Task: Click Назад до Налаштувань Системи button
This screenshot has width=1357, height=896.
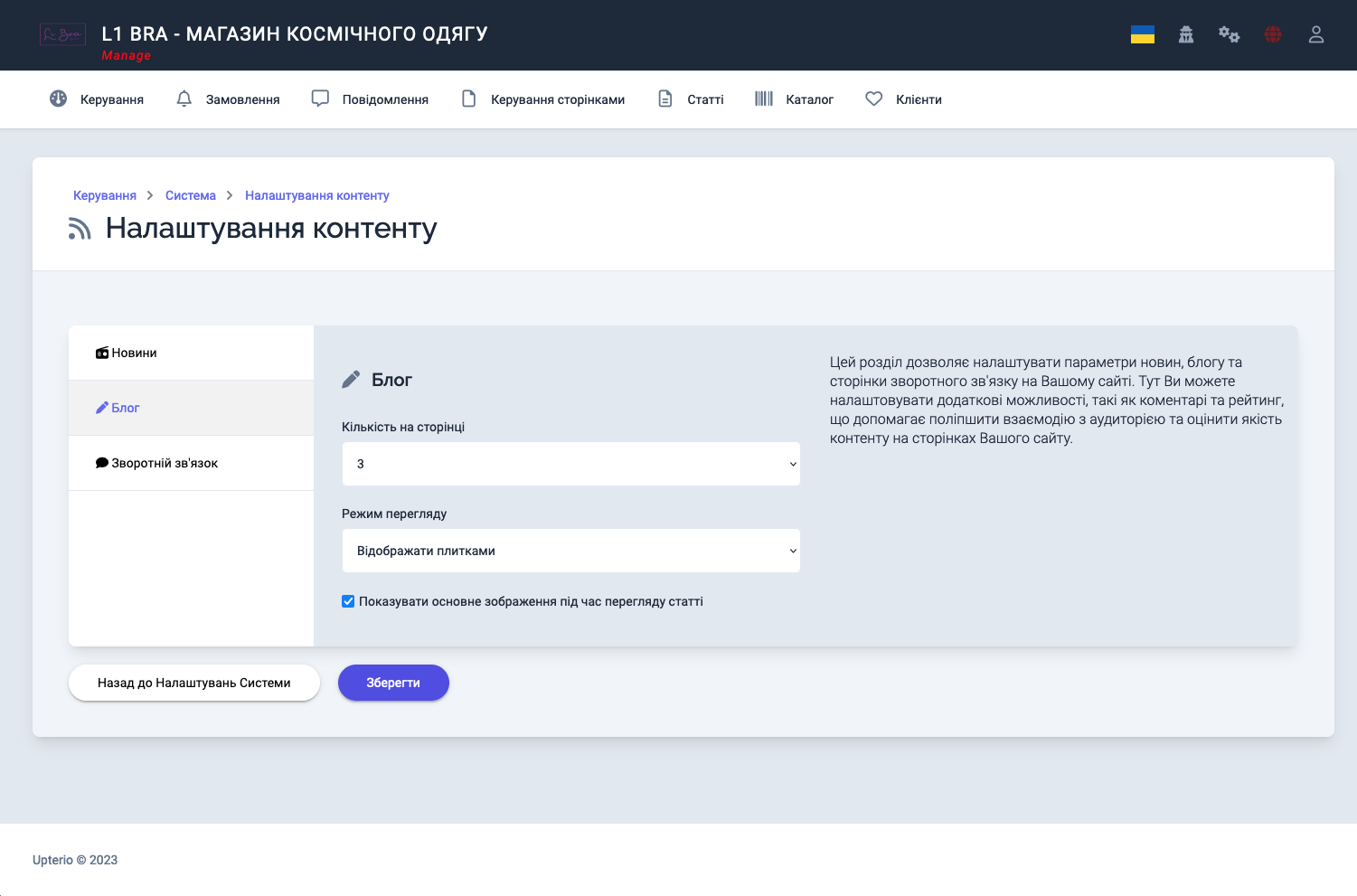Action: 194,683
